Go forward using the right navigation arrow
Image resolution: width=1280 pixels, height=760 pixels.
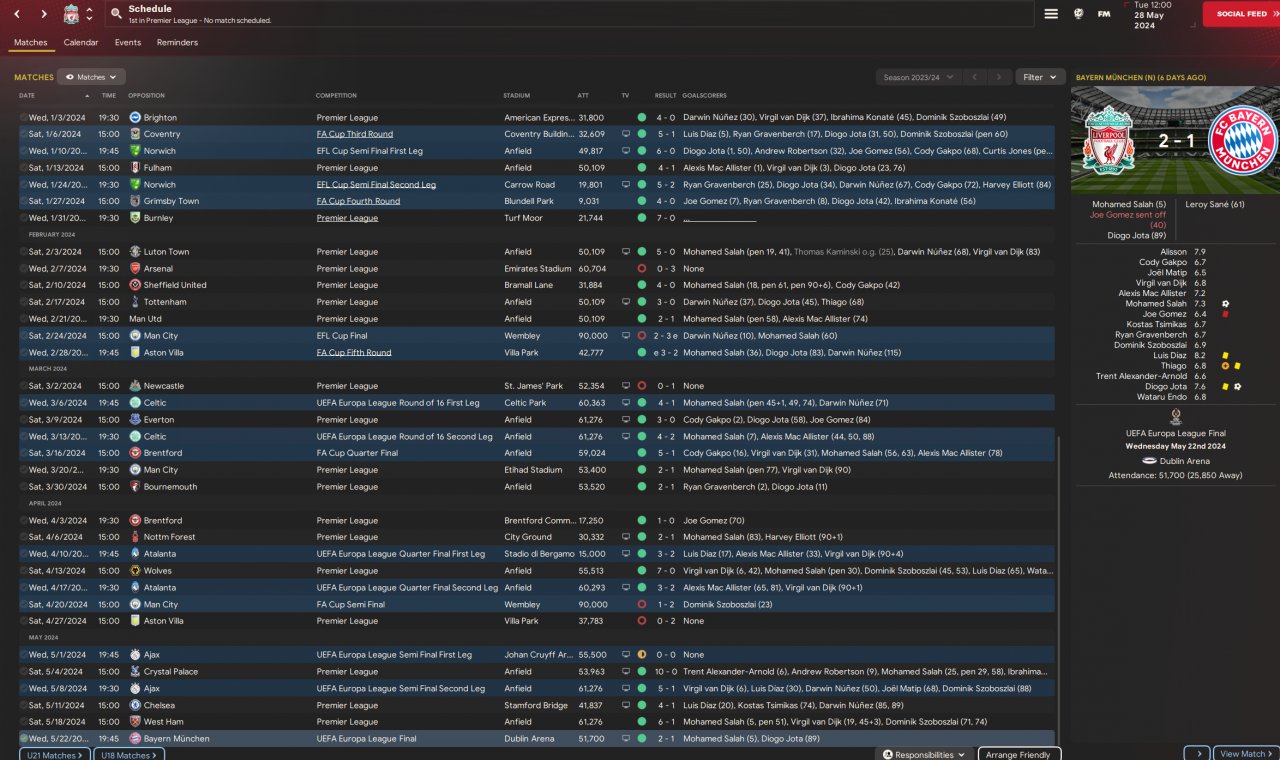[x=44, y=14]
